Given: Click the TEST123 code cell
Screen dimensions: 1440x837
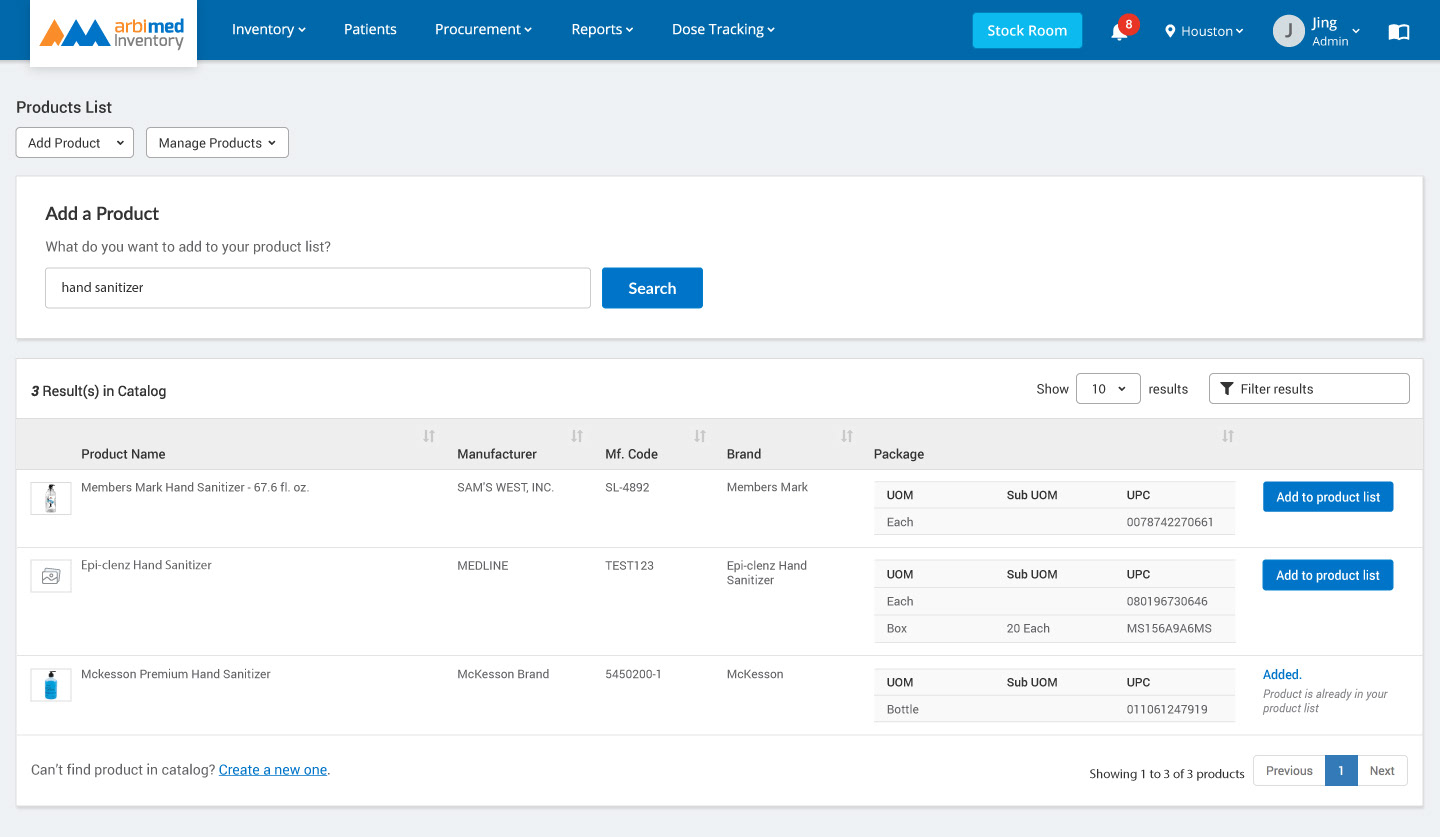Looking at the screenshot, I should 629,566.
